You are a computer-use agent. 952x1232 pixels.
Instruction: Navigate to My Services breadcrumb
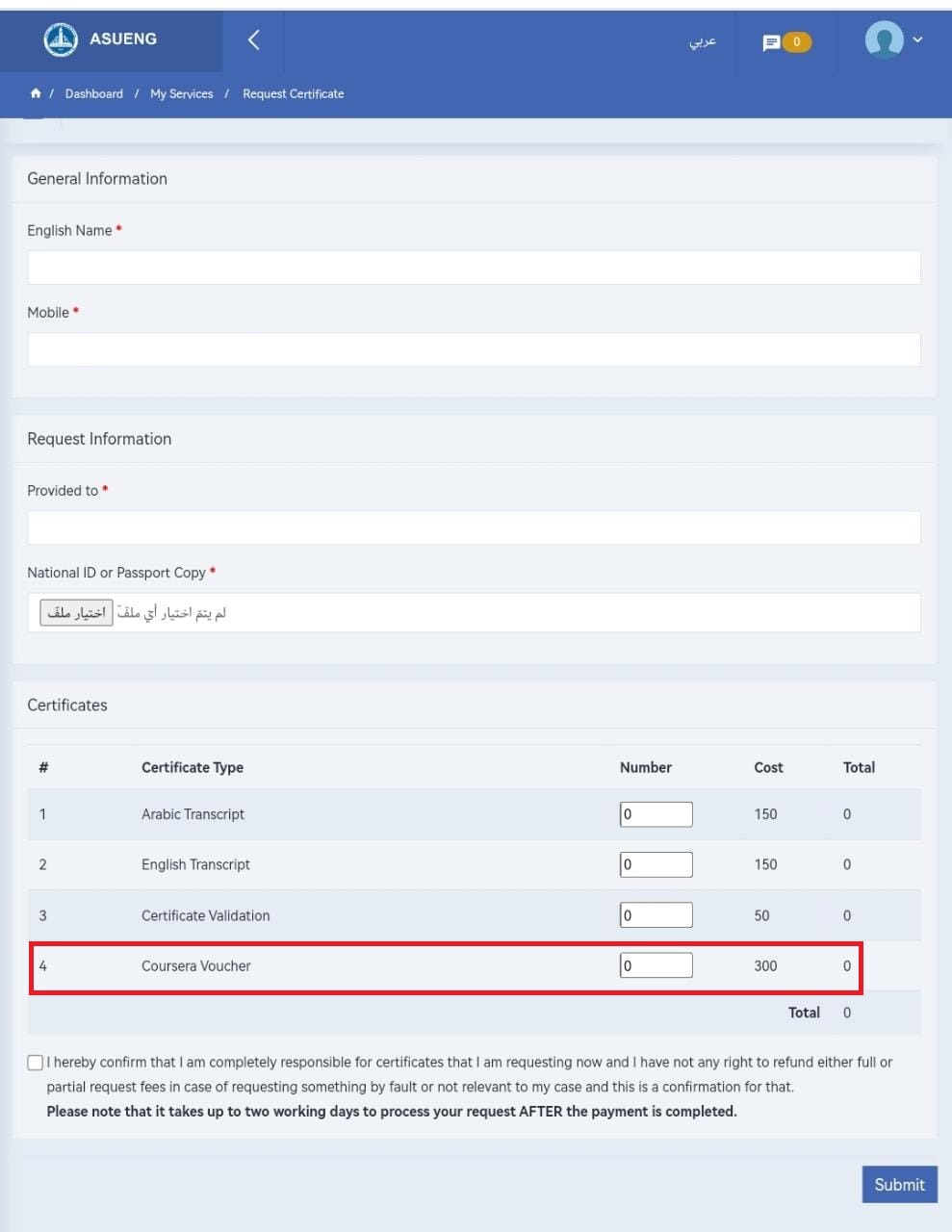click(181, 93)
